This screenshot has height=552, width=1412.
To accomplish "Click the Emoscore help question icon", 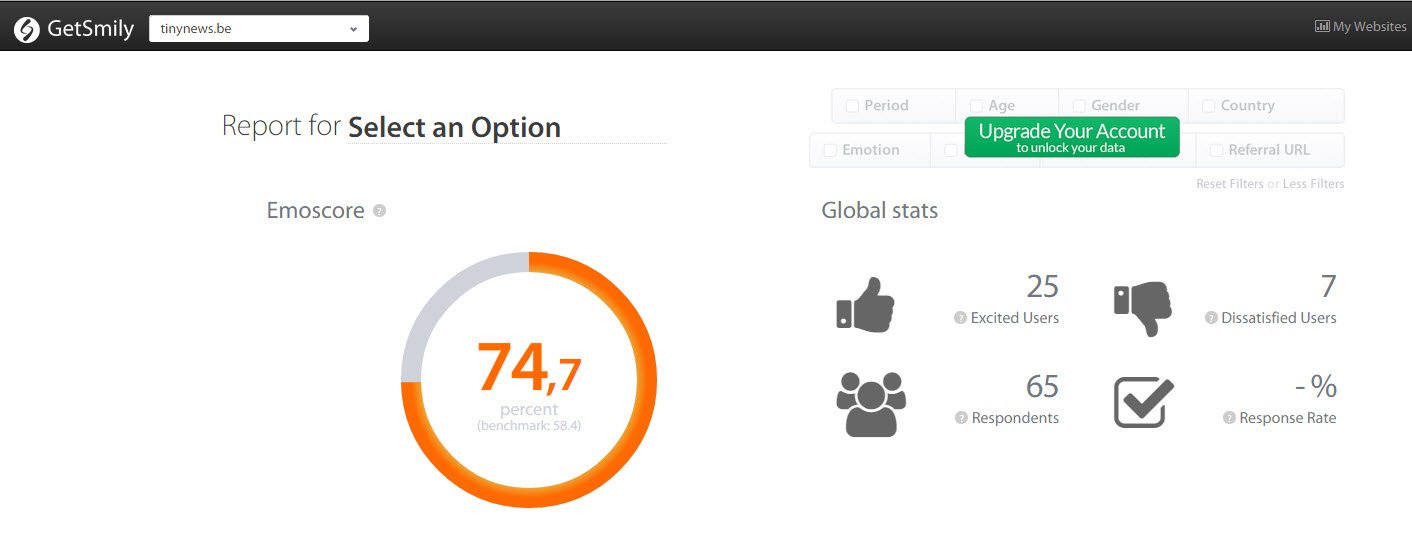I will (379, 211).
